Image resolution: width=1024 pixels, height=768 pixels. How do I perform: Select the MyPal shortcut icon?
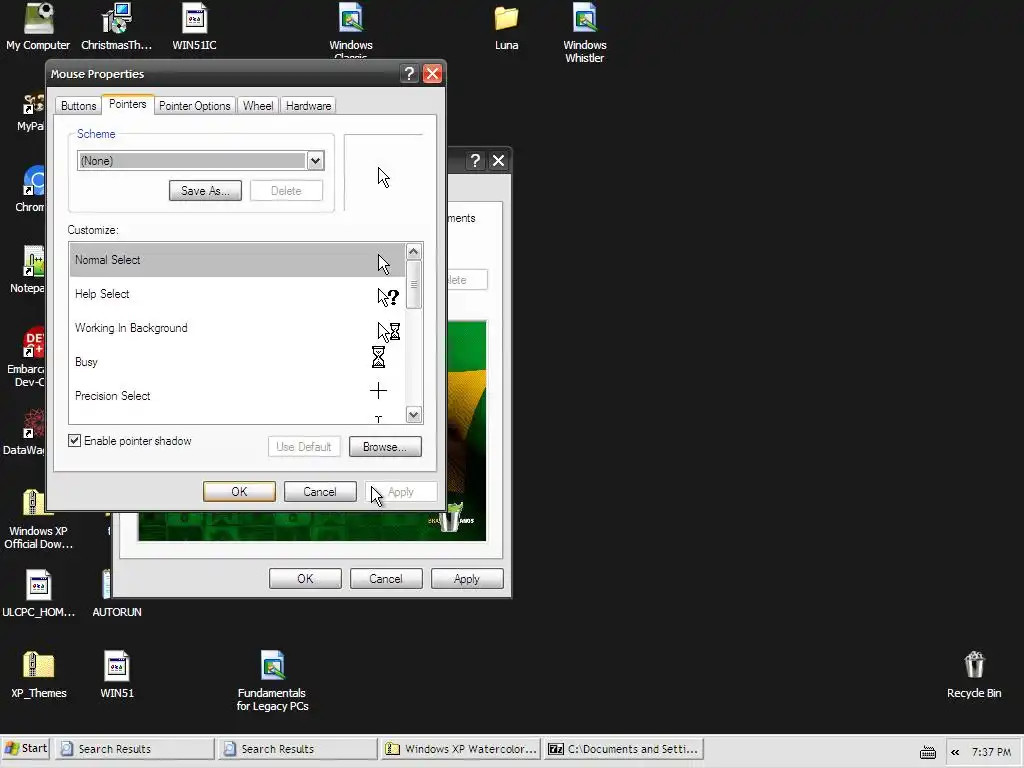click(31, 112)
